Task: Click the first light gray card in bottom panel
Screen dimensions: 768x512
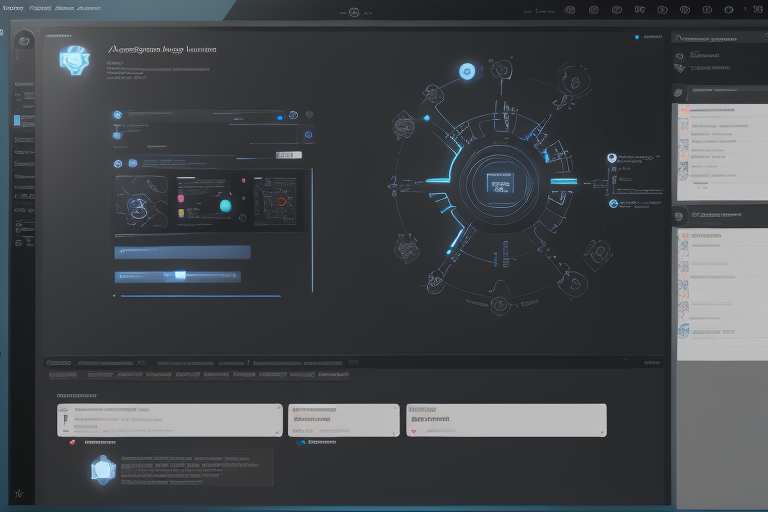Action: (x=169, y=420)
